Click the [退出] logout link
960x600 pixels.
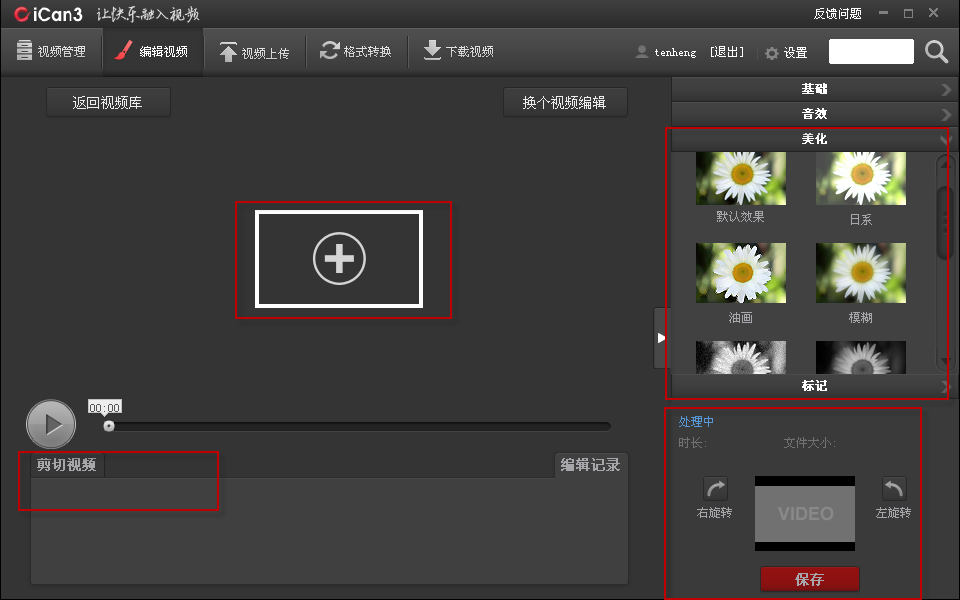pos(727,52)
